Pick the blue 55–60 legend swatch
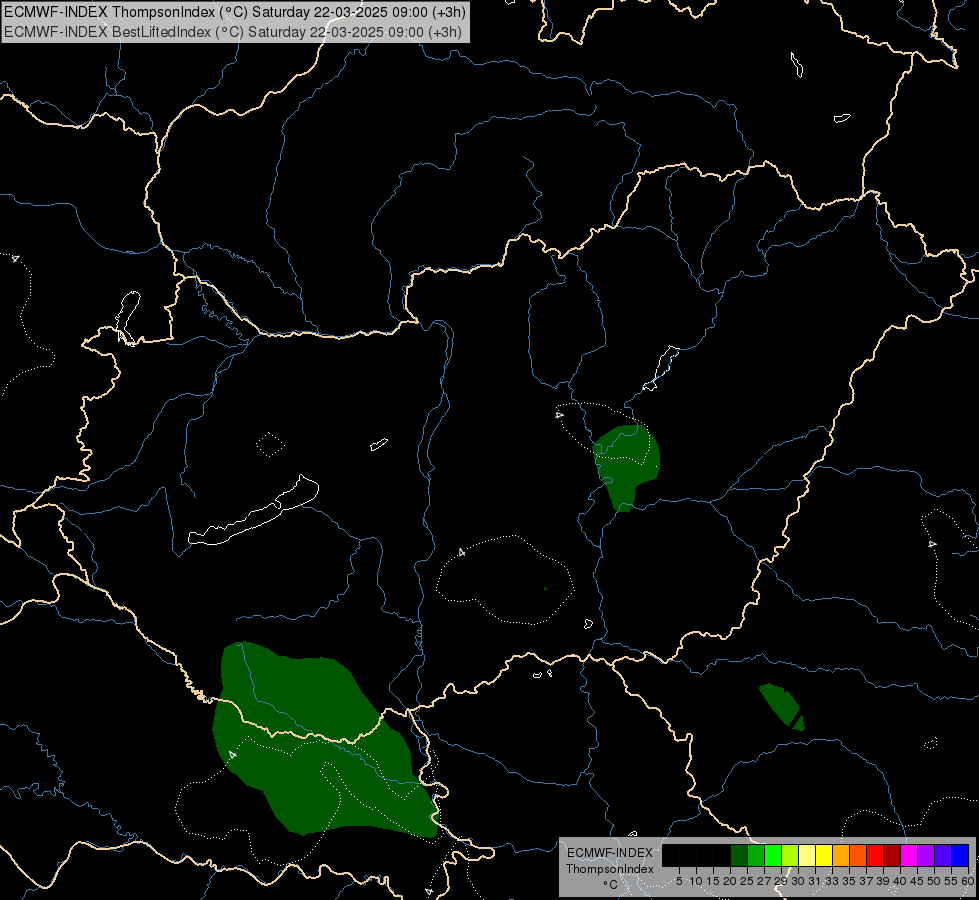Screen dimensions: 979x900 pyautogui.click(x=960, y=855)
